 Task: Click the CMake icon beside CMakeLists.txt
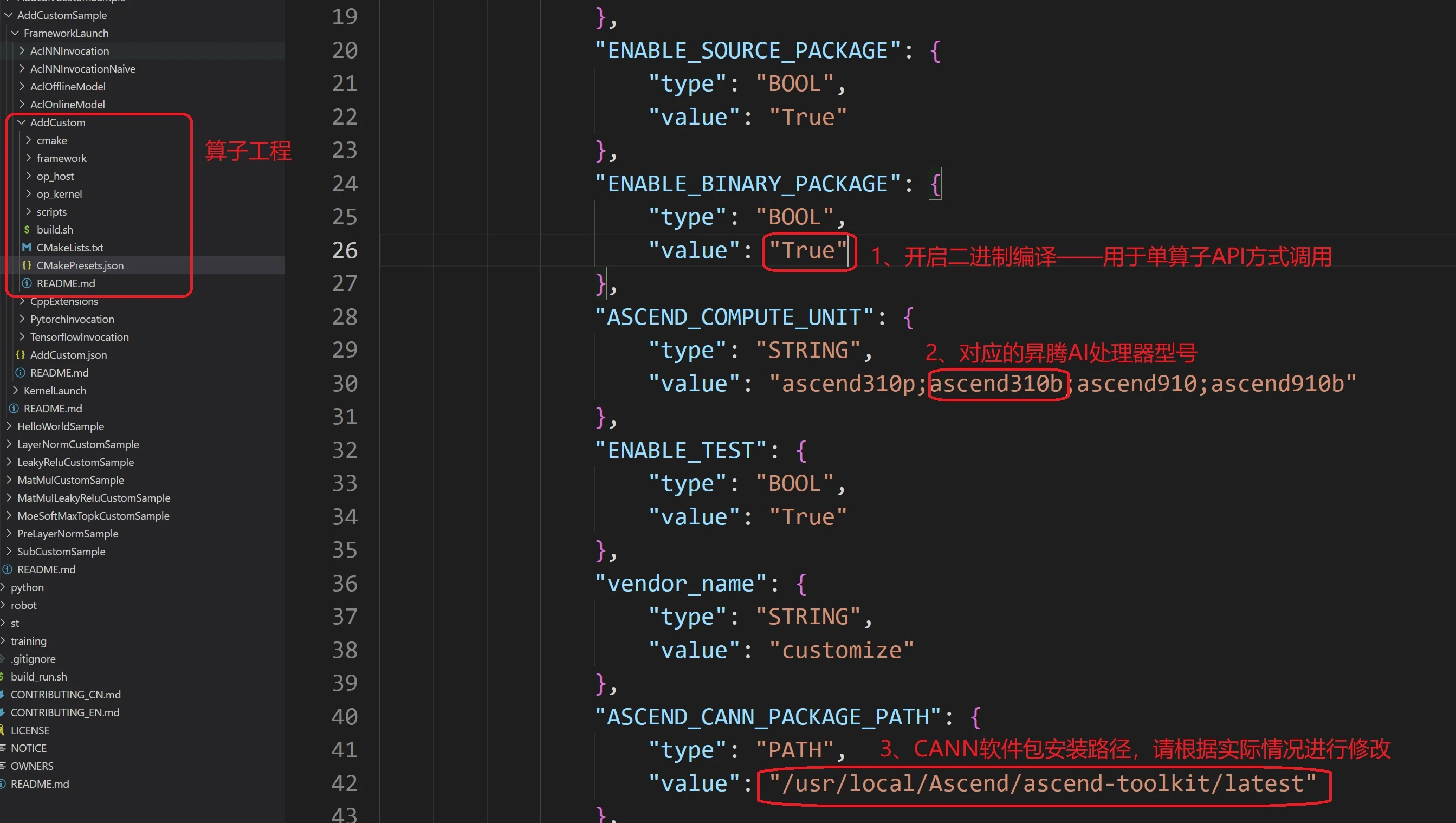pyautogui.click(x=27, y=248)
